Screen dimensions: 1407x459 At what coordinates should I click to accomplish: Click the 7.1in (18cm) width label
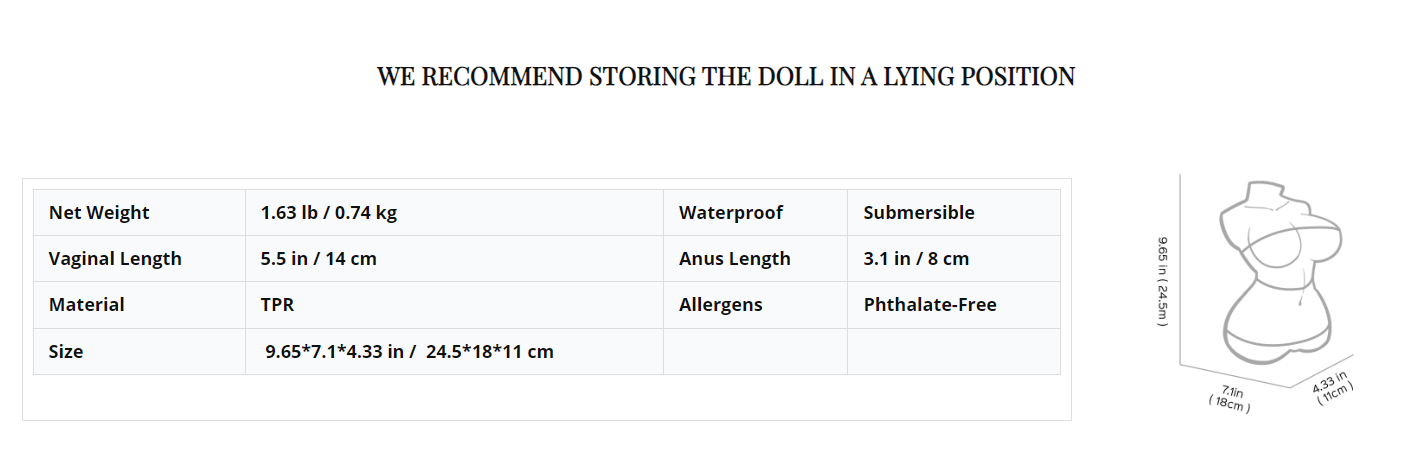pos(1231,399)
